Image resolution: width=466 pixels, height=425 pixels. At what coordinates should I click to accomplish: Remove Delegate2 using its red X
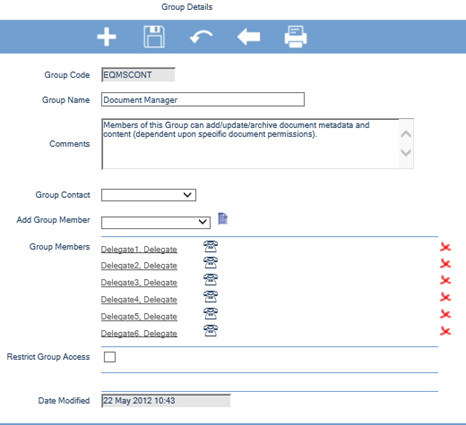445,264
